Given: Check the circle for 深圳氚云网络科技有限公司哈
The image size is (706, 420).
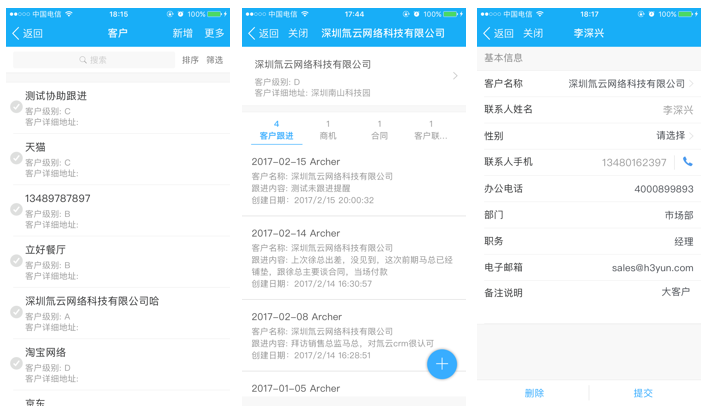Looking at the screenshot, I should [16, 312].
